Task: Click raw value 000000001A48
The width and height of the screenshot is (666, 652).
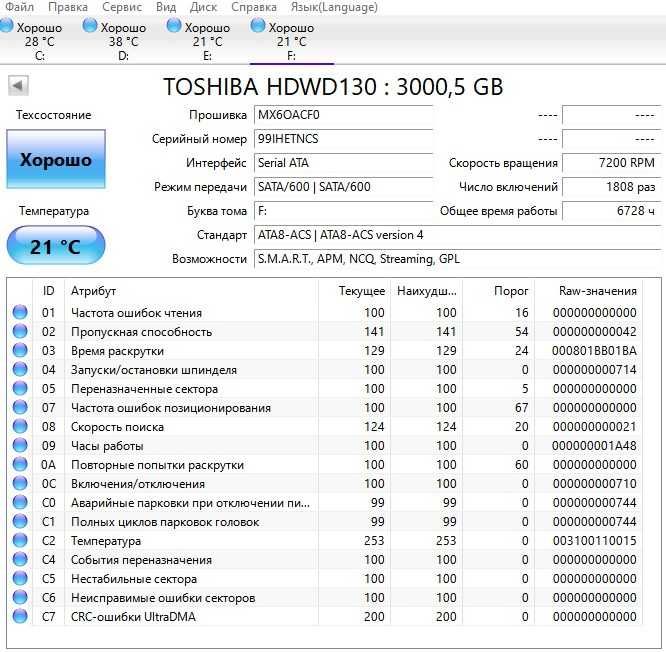Action: click(594, 446)
